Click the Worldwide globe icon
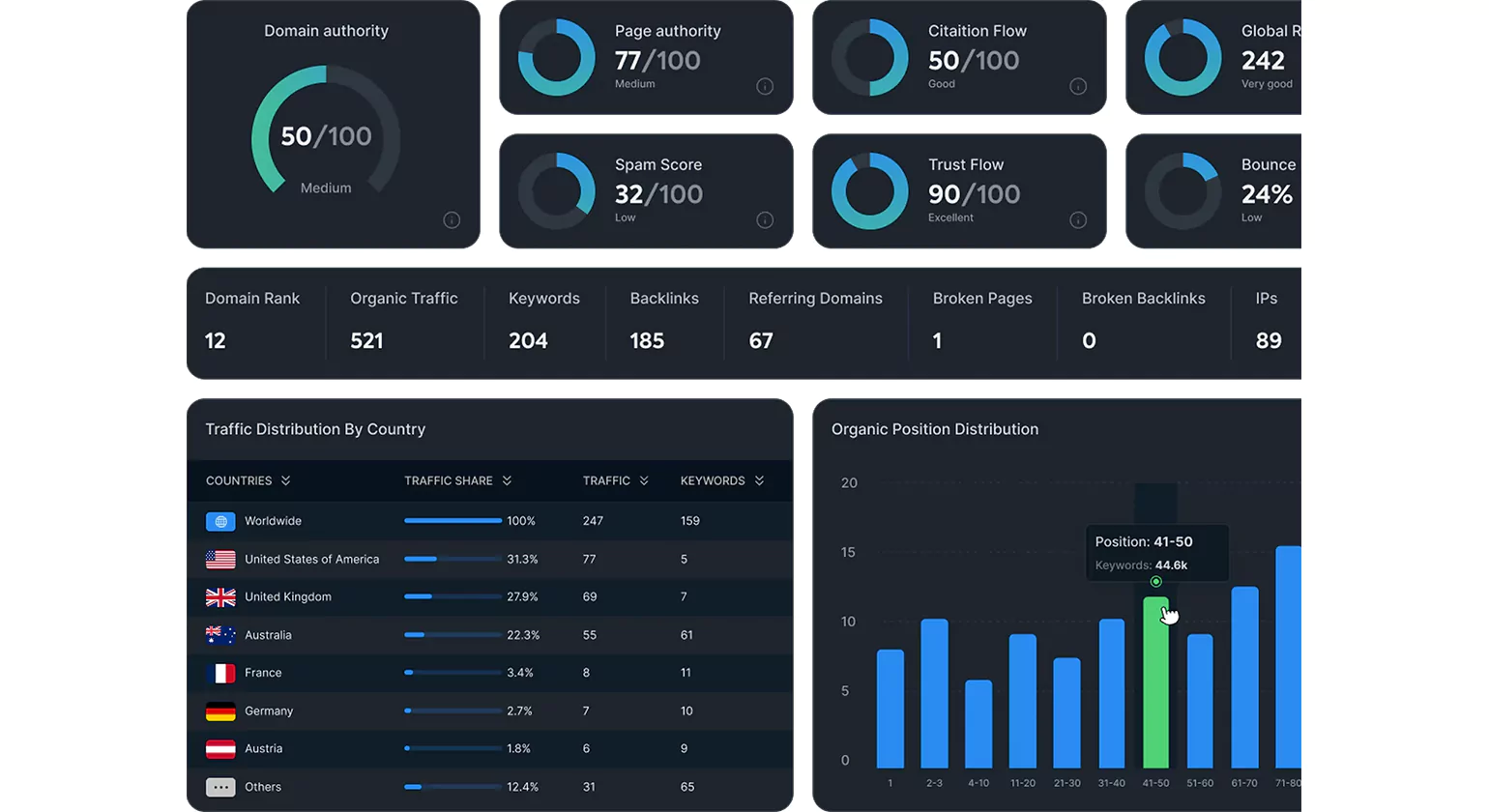Screen dimensions: 1489x812 coord(220,522)
